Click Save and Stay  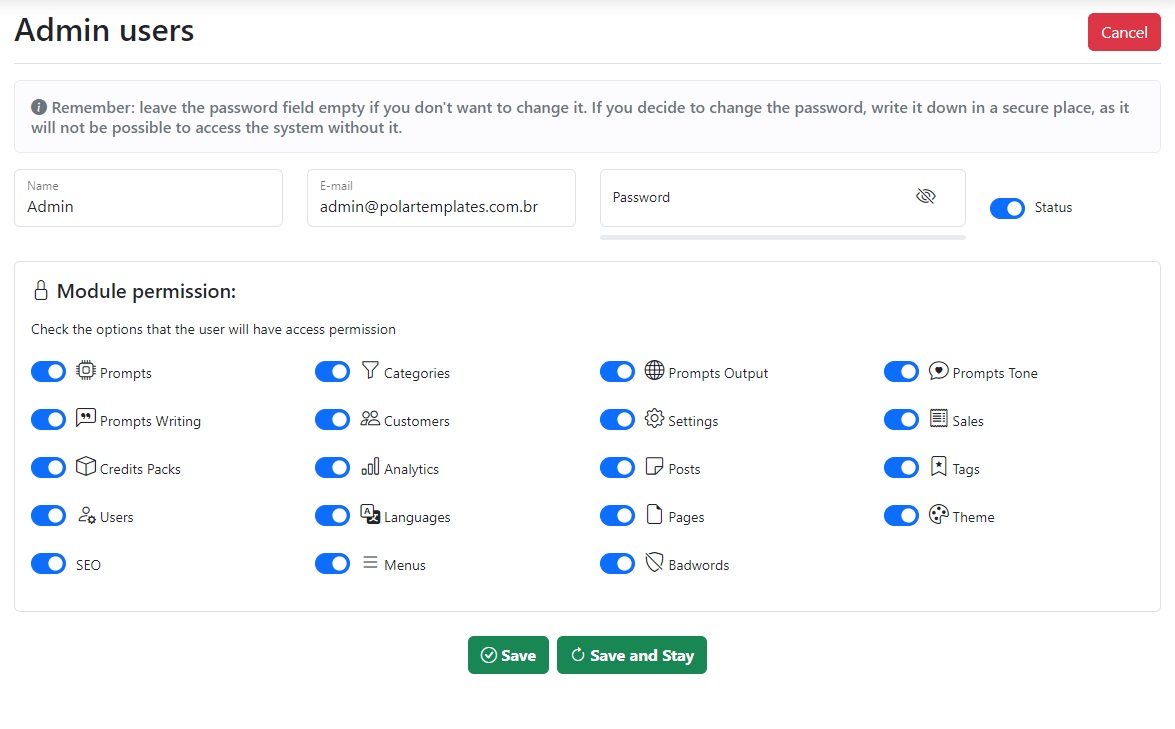632,656
